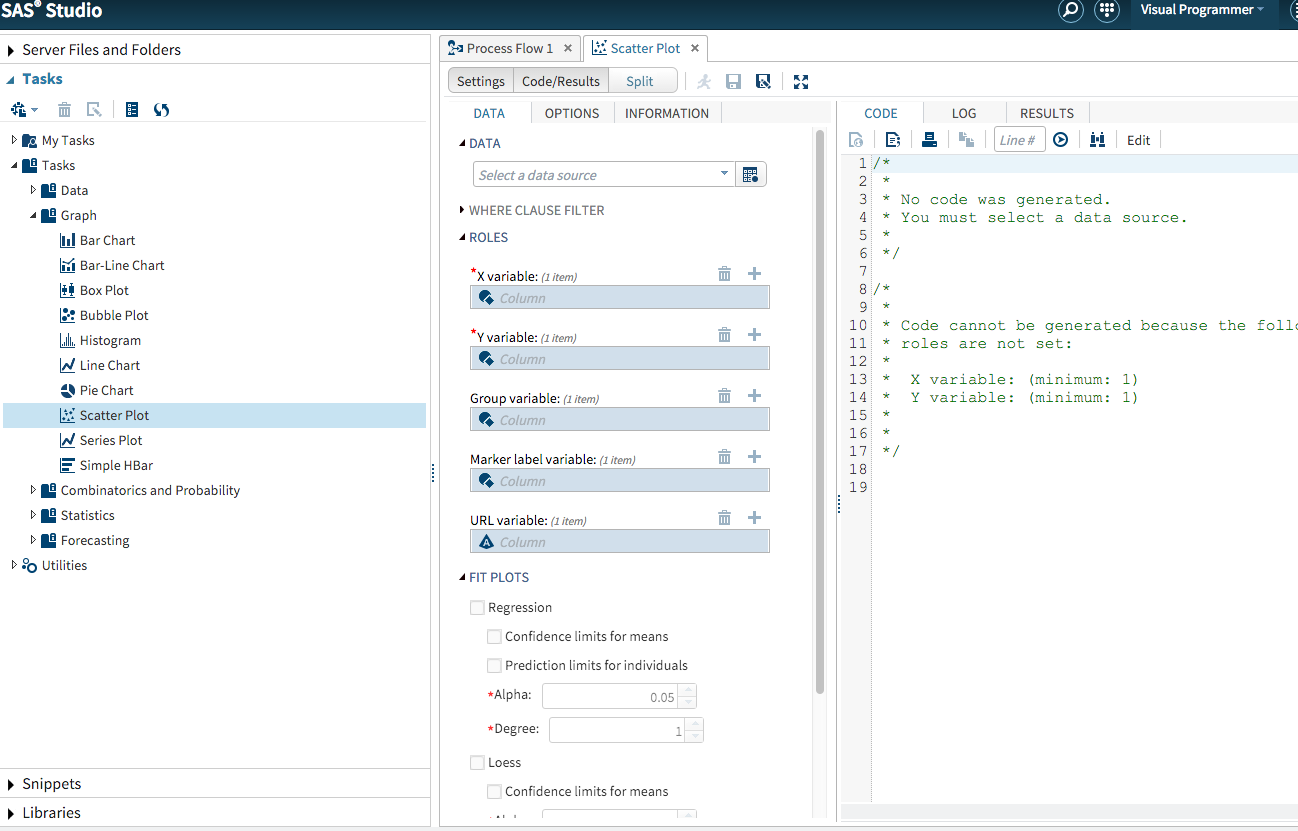This screenshot has height=831, width=1298.
Task: Click the refresh icon in Tasks toolbar
Action: click(x=161, y=110)
